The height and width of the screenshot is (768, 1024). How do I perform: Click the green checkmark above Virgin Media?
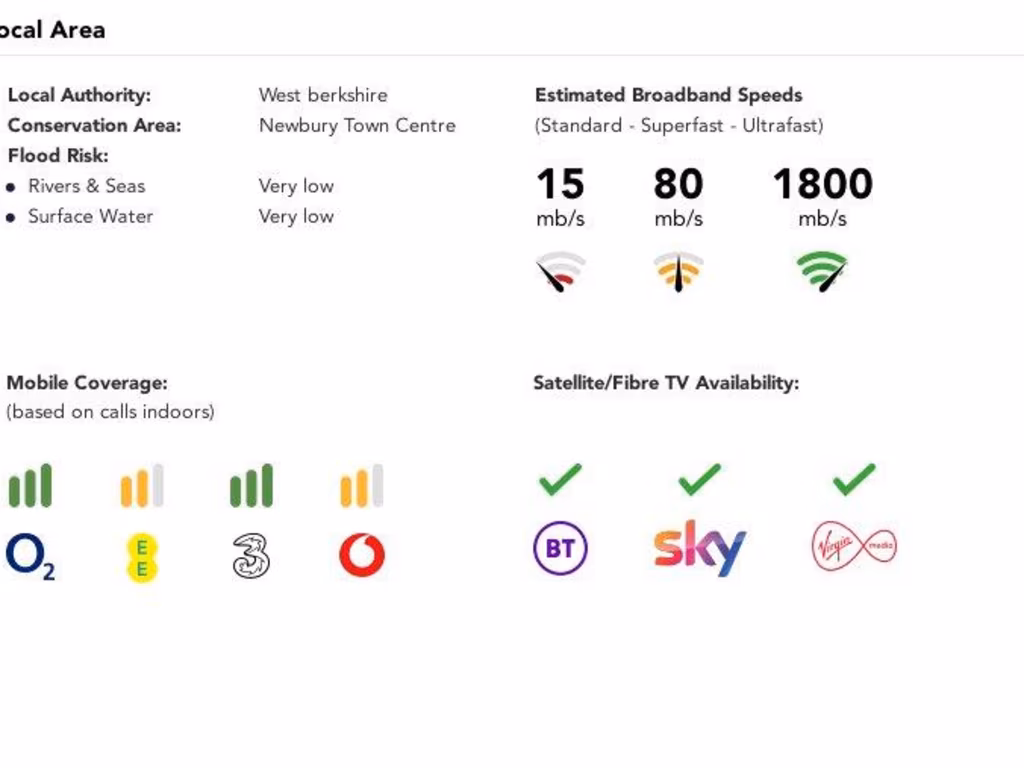[853, 479]
